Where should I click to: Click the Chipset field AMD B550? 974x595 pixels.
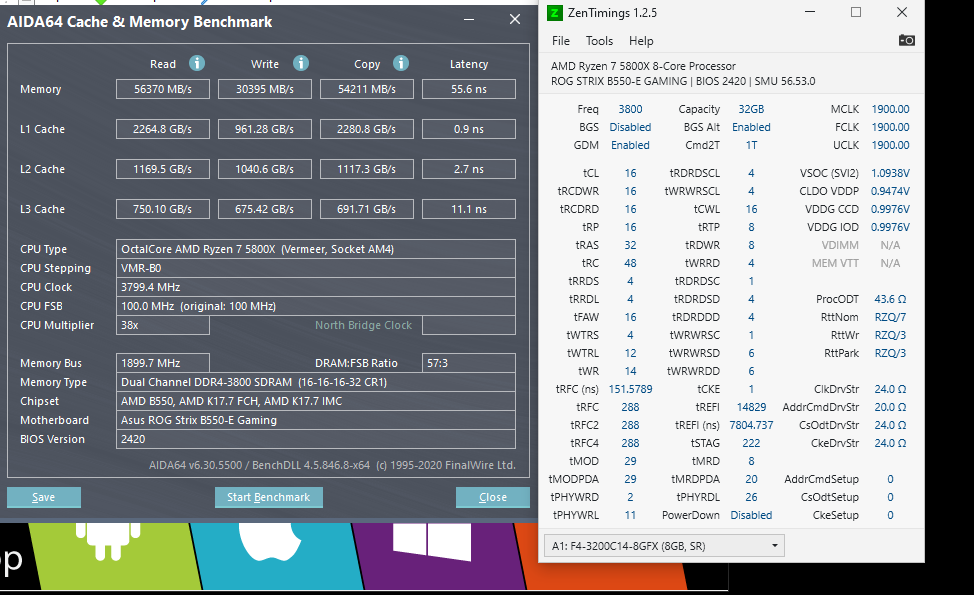316,401
